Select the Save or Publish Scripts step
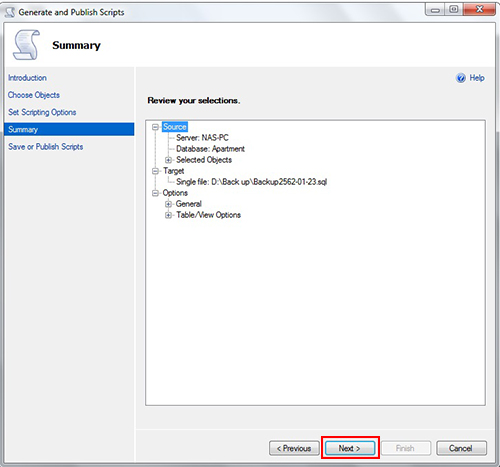 46,147
